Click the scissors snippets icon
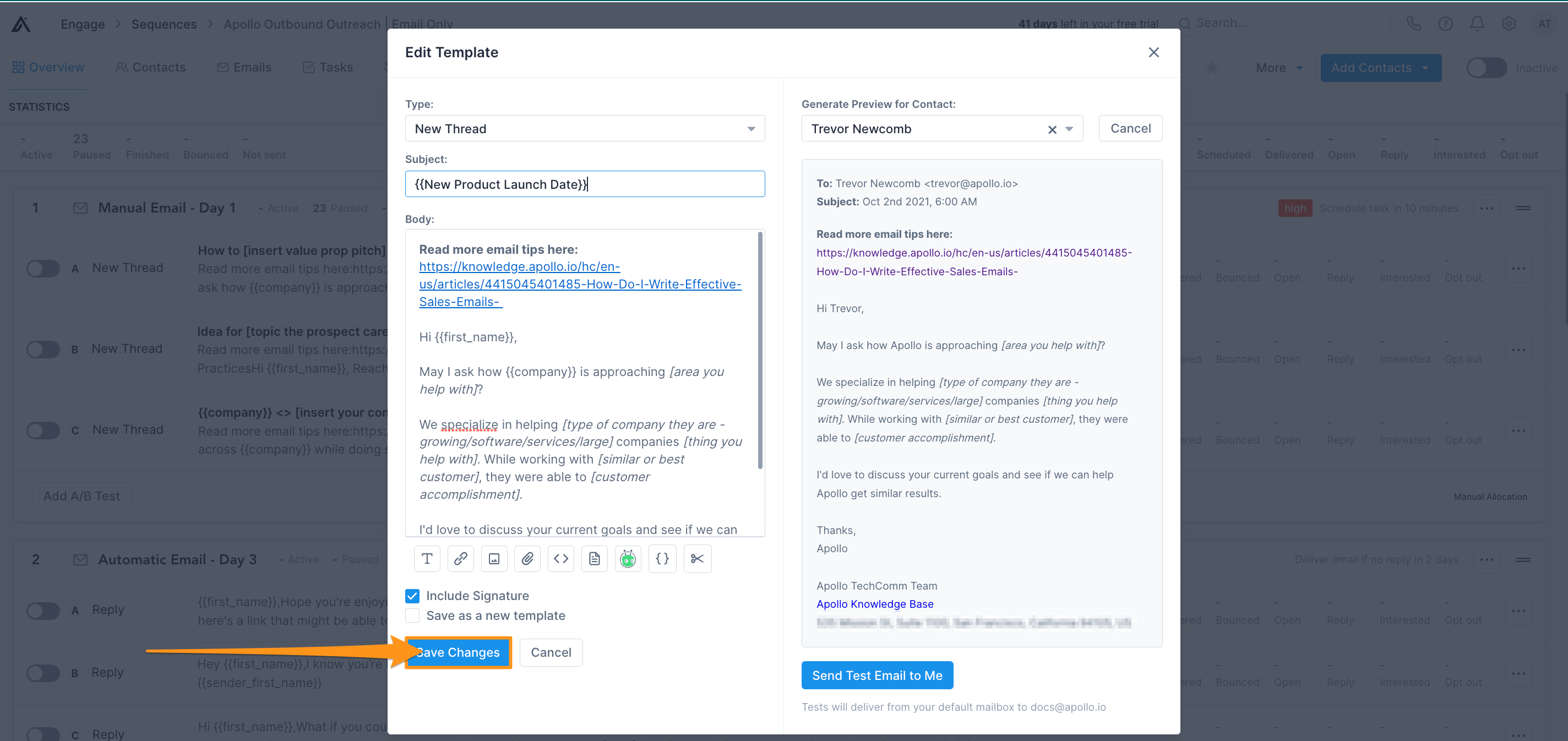This screenshot has width=1568, height=741. (x=697, y=558)
